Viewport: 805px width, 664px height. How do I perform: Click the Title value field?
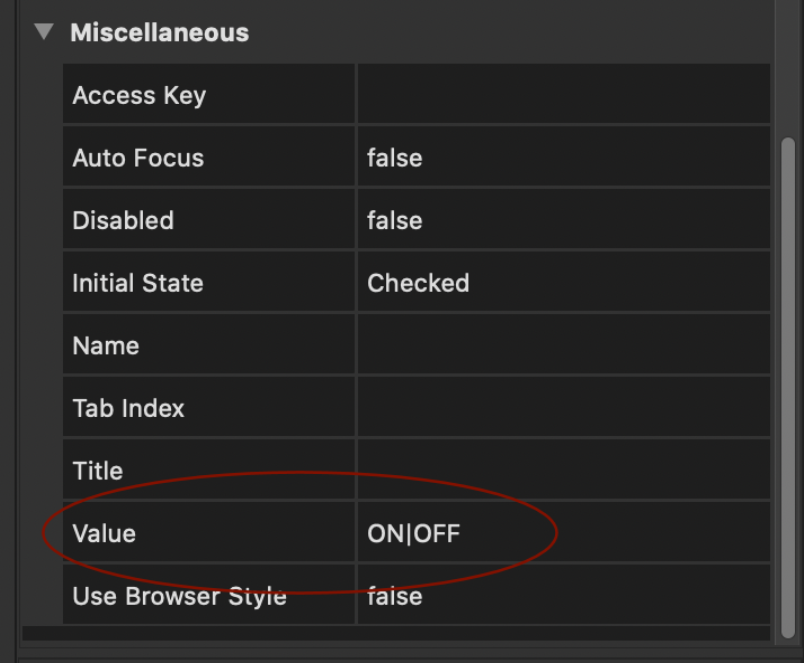point(563,470)
